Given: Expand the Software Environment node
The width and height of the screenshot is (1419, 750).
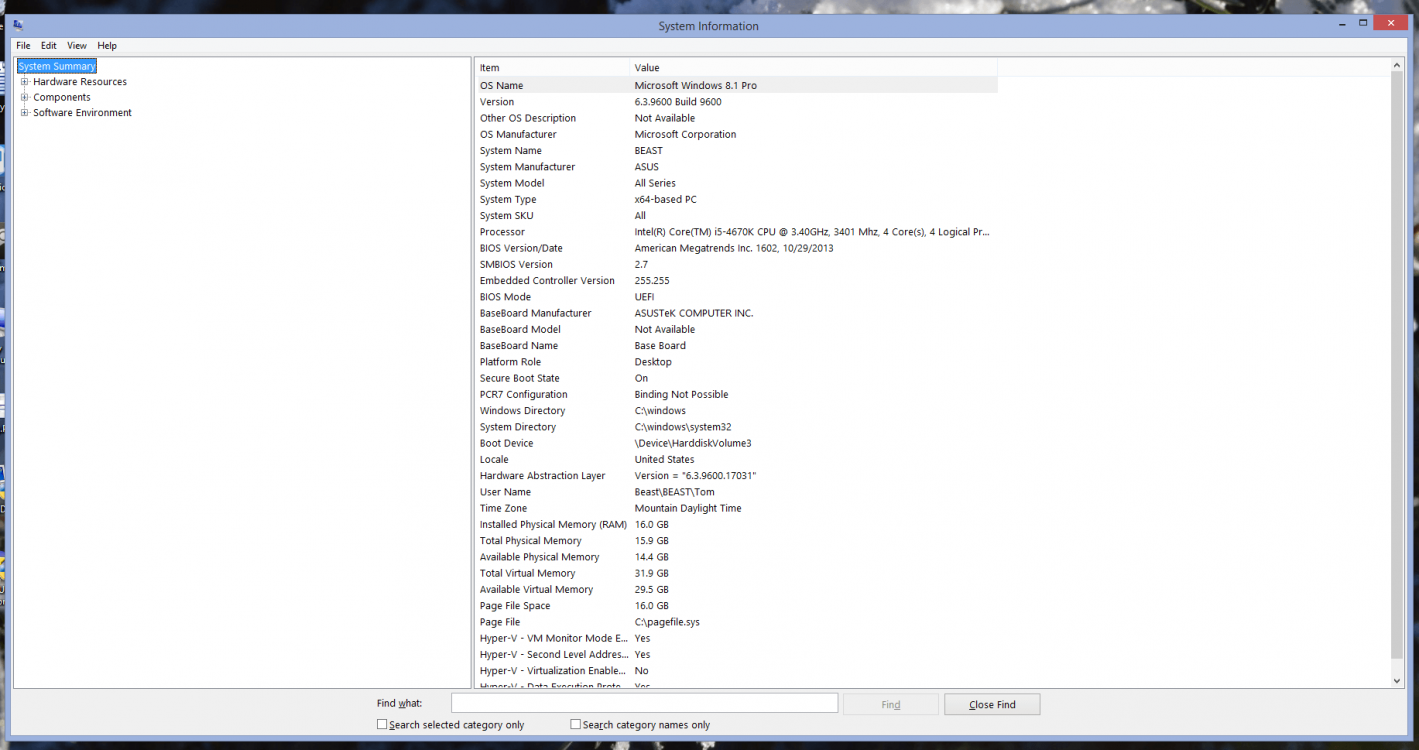Looking at the screenshot, I should (x=25, y=113).
